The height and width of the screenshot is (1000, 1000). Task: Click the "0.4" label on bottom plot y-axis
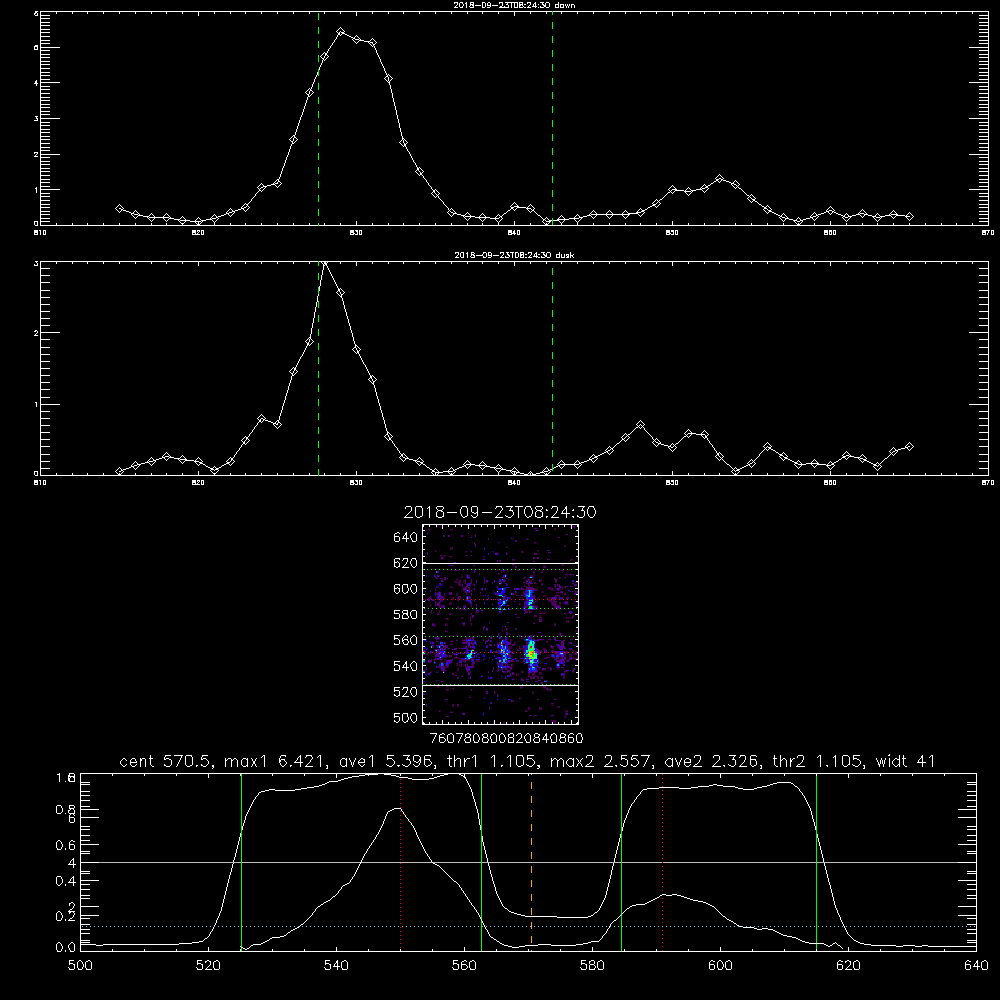tap(66, 881)
